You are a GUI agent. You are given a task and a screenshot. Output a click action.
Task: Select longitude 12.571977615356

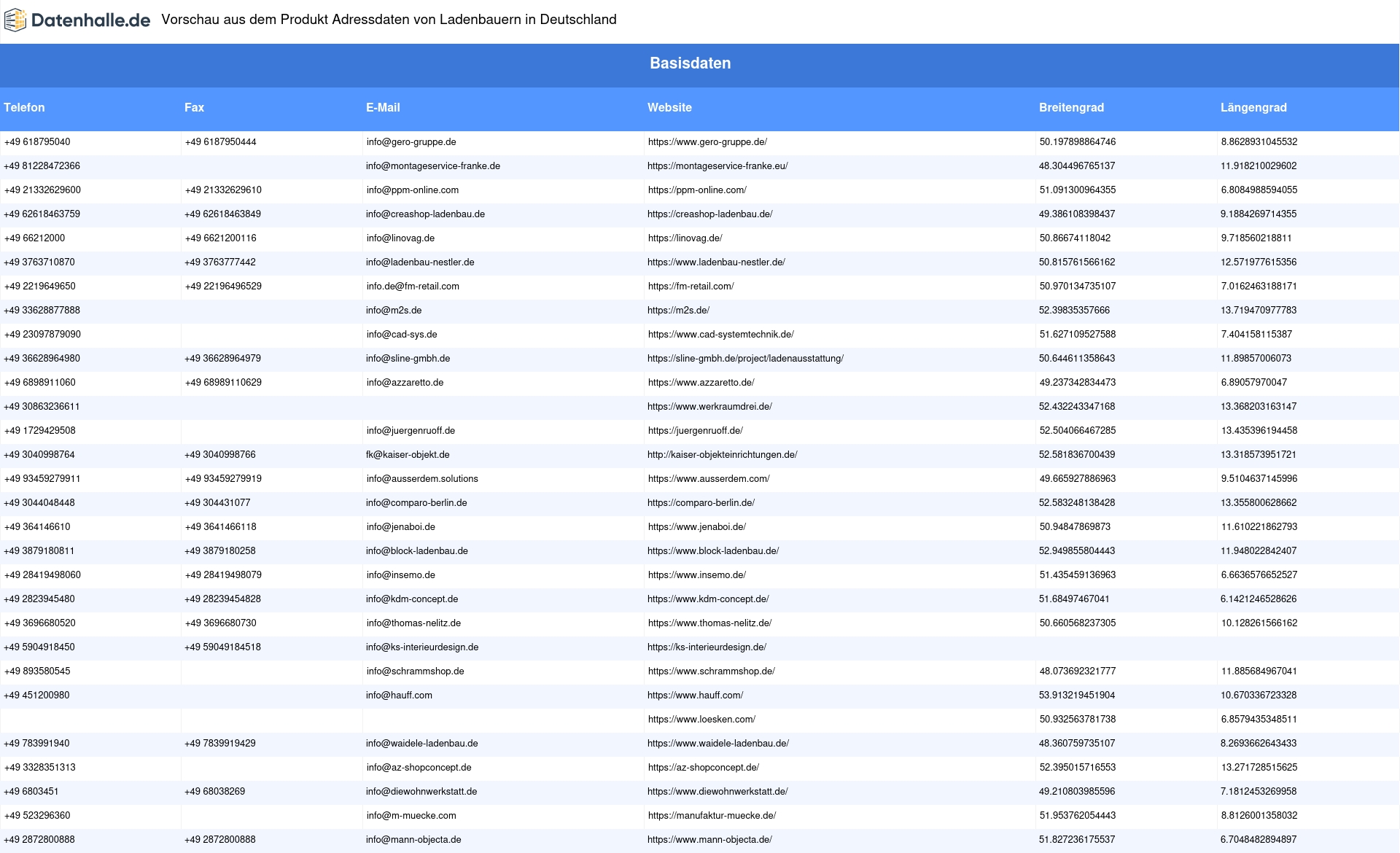tap(1259, 262)
